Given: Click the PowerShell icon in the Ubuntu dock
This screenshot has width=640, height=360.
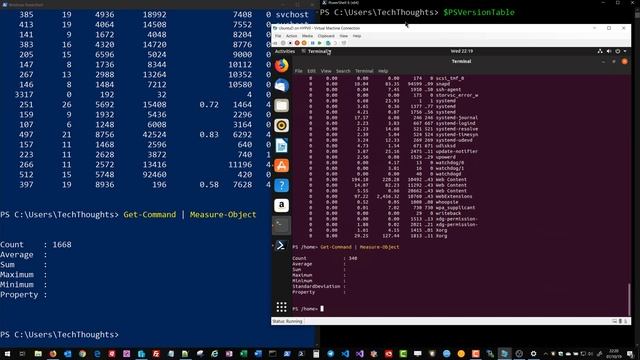Looking at the screenshot, I should coord(281,245).
